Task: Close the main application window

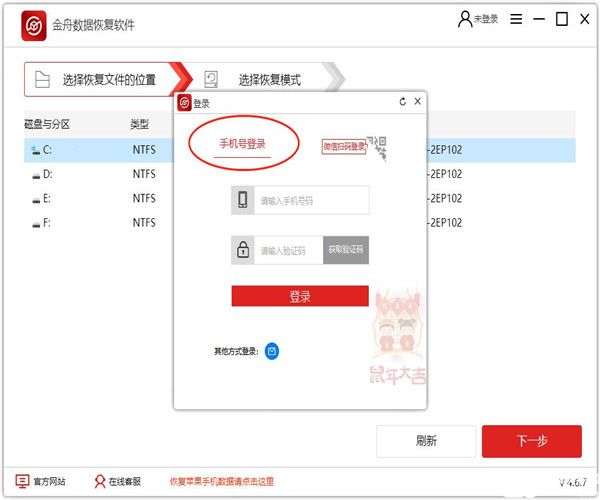Action: (x=584, y=19)
